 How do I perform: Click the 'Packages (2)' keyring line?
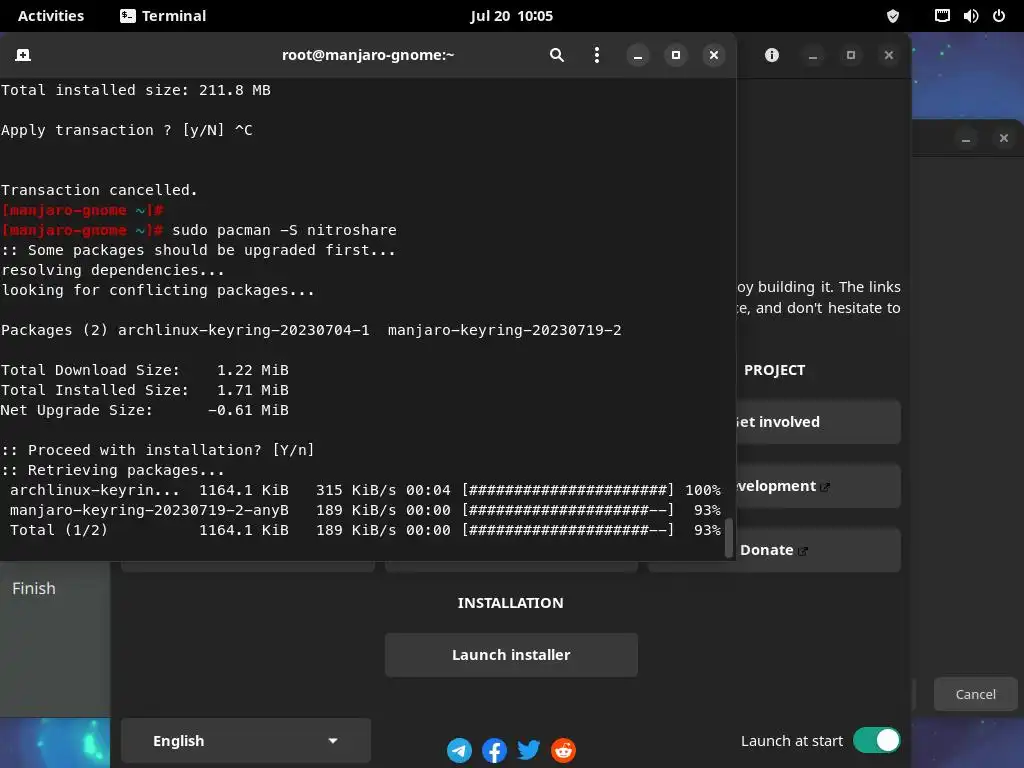pos(311,330)
